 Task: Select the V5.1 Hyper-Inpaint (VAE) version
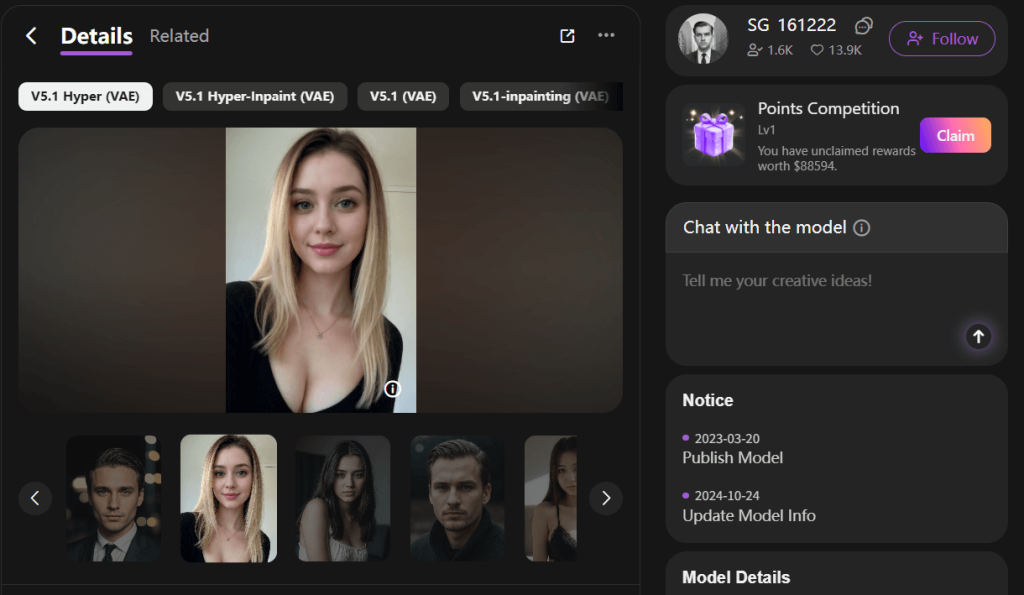[x=255, y=97]
